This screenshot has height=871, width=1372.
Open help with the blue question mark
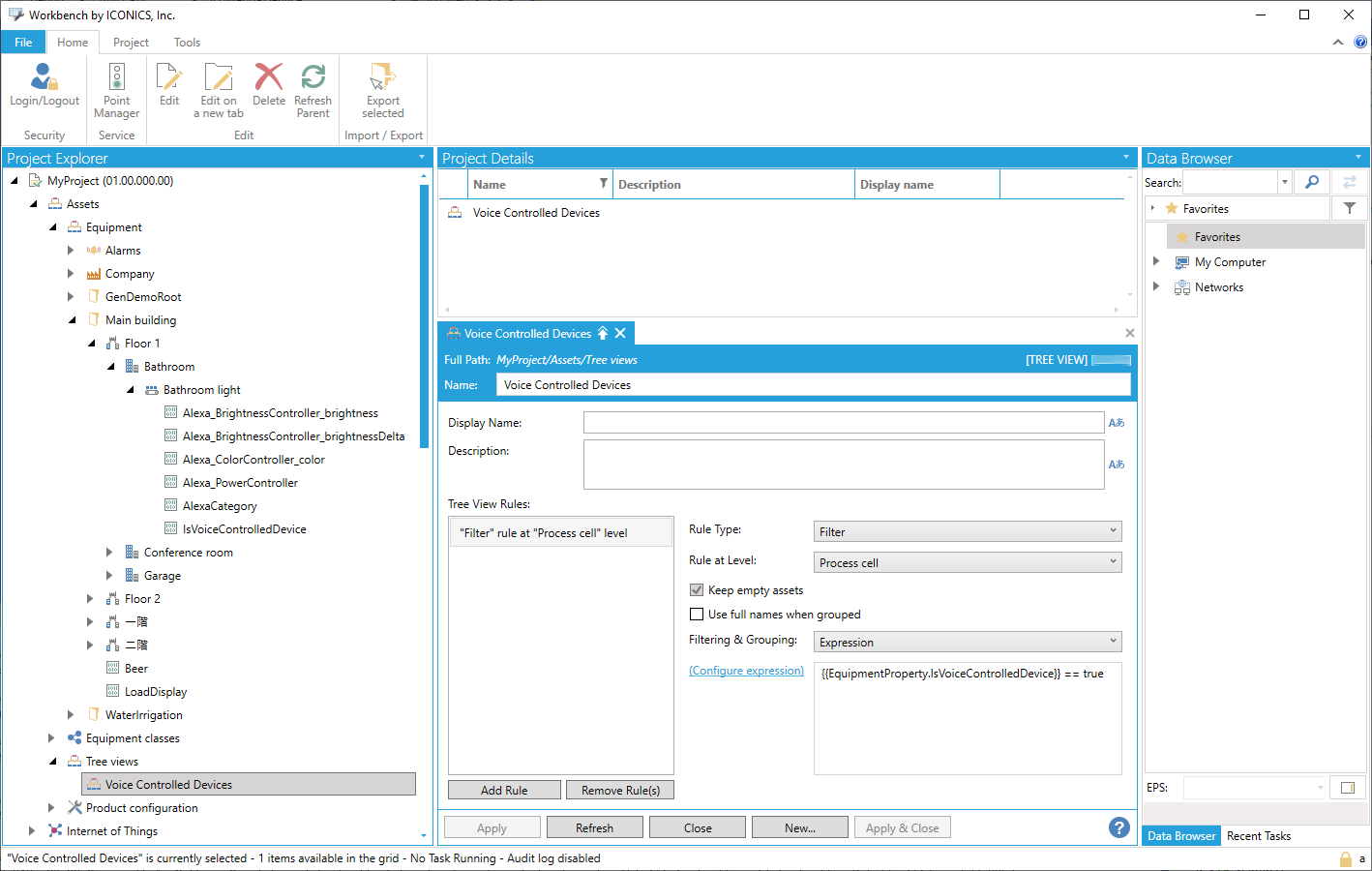pyautogui.click(x=1118, y=827)
